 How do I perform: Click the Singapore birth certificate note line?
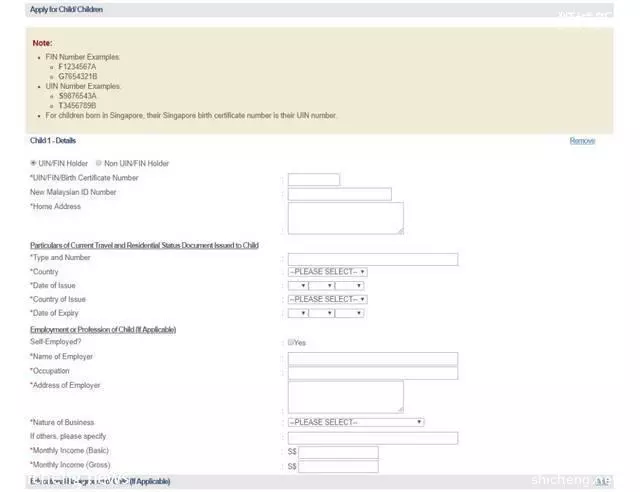click(x=191, y=116)
